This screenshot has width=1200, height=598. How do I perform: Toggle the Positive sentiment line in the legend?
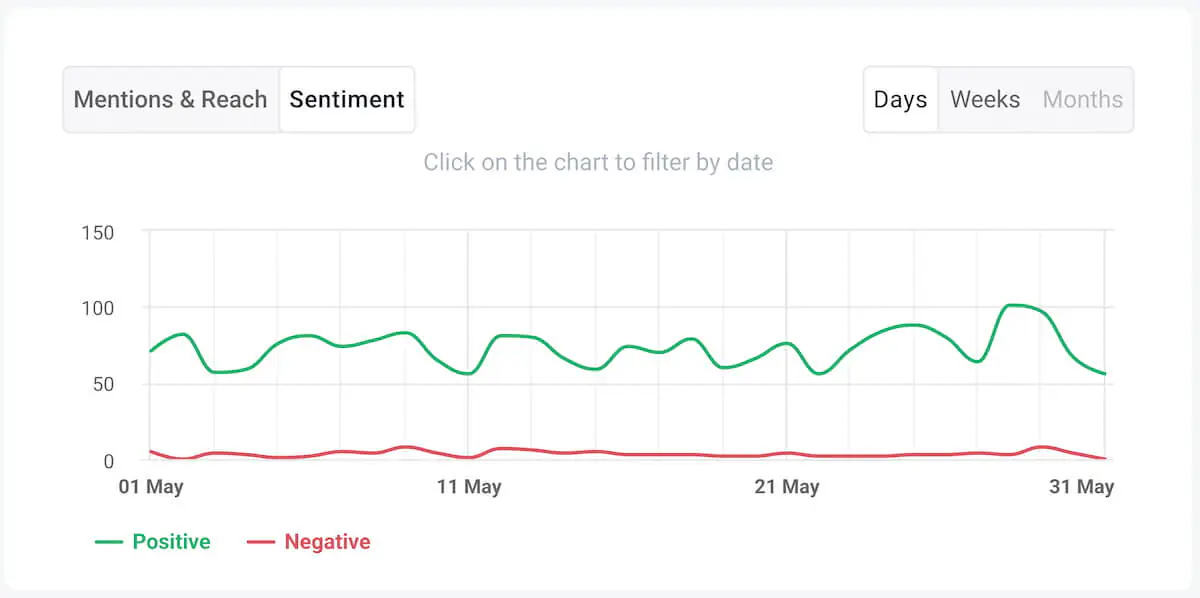pos(170,541)
